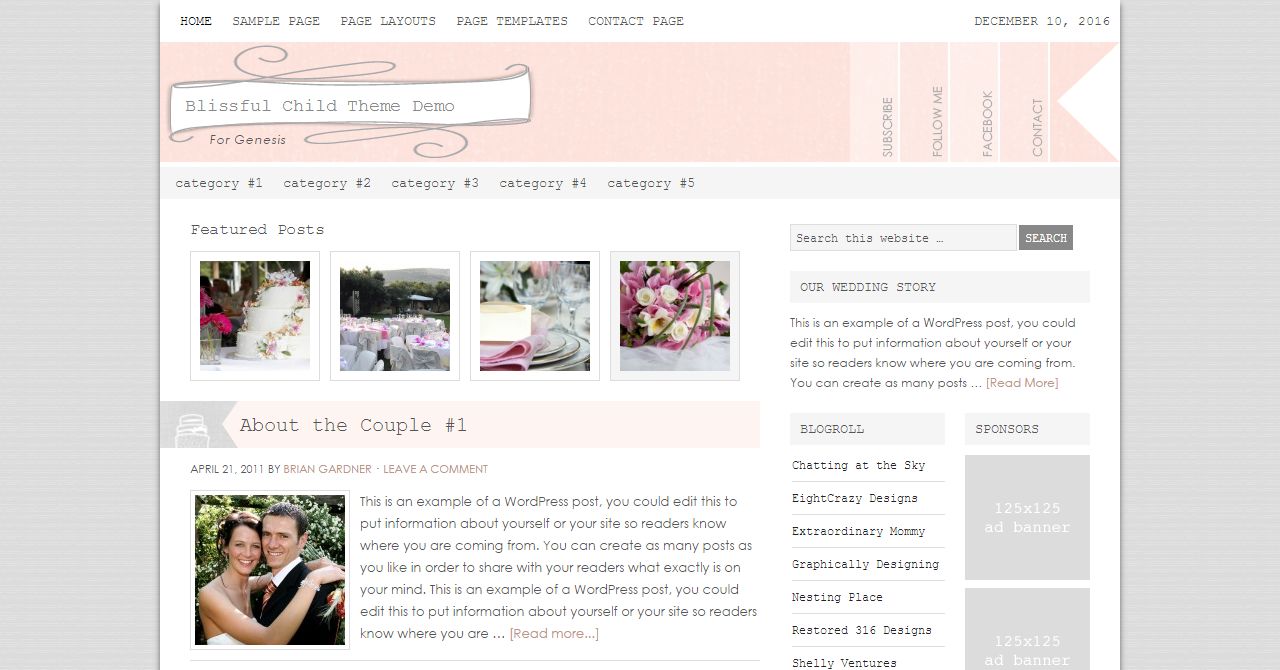This screenshot has width=1280, height=670.
Task: Open Nesting Place blogroll link
Action: (x=837, y=597)
